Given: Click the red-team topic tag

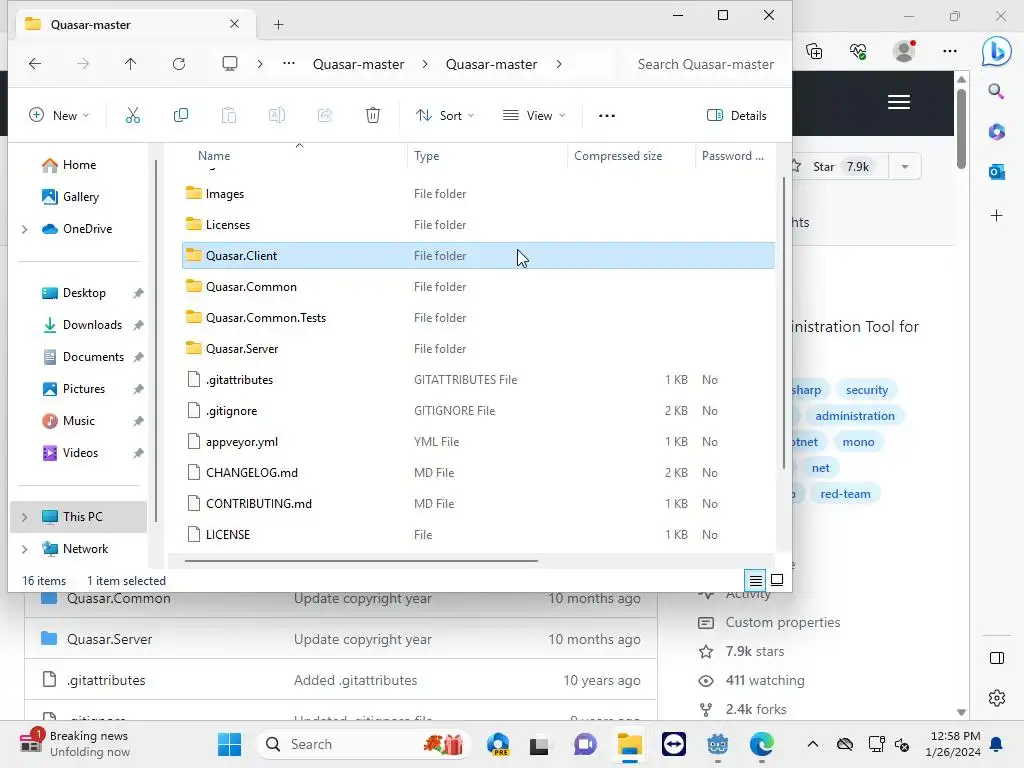Looking at the screenshot, I should click(845, 494).
